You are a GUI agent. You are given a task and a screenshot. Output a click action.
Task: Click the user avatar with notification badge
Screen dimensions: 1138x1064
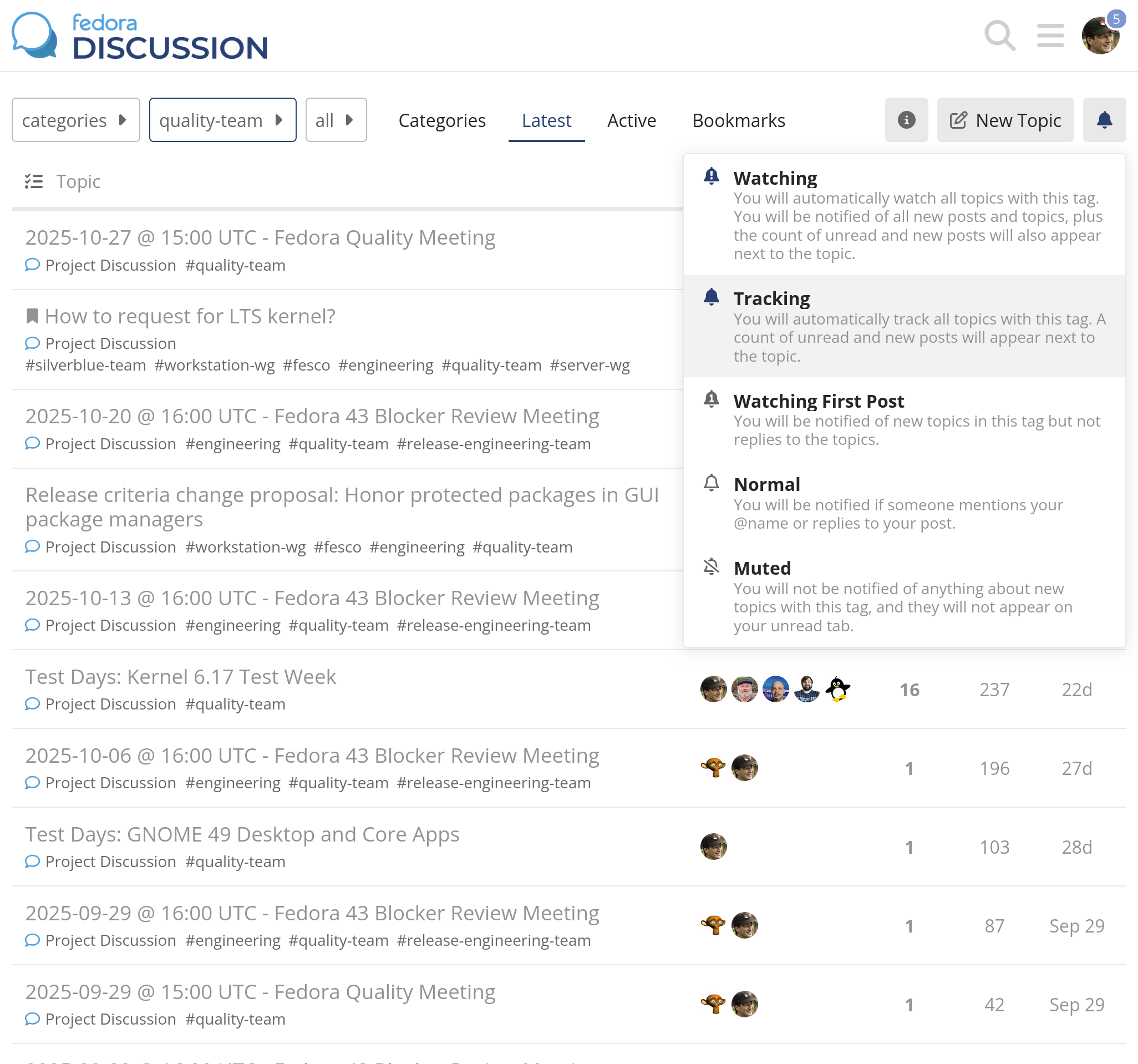1100,36
